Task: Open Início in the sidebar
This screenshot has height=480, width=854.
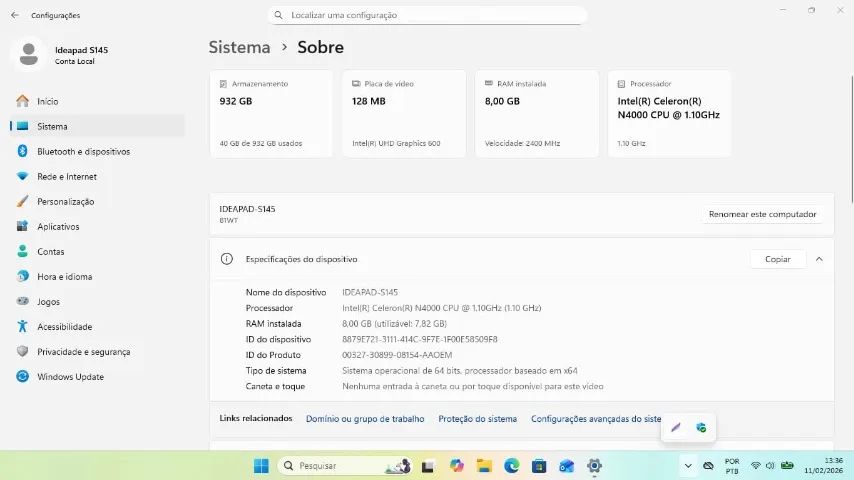Action: (97, 101)
